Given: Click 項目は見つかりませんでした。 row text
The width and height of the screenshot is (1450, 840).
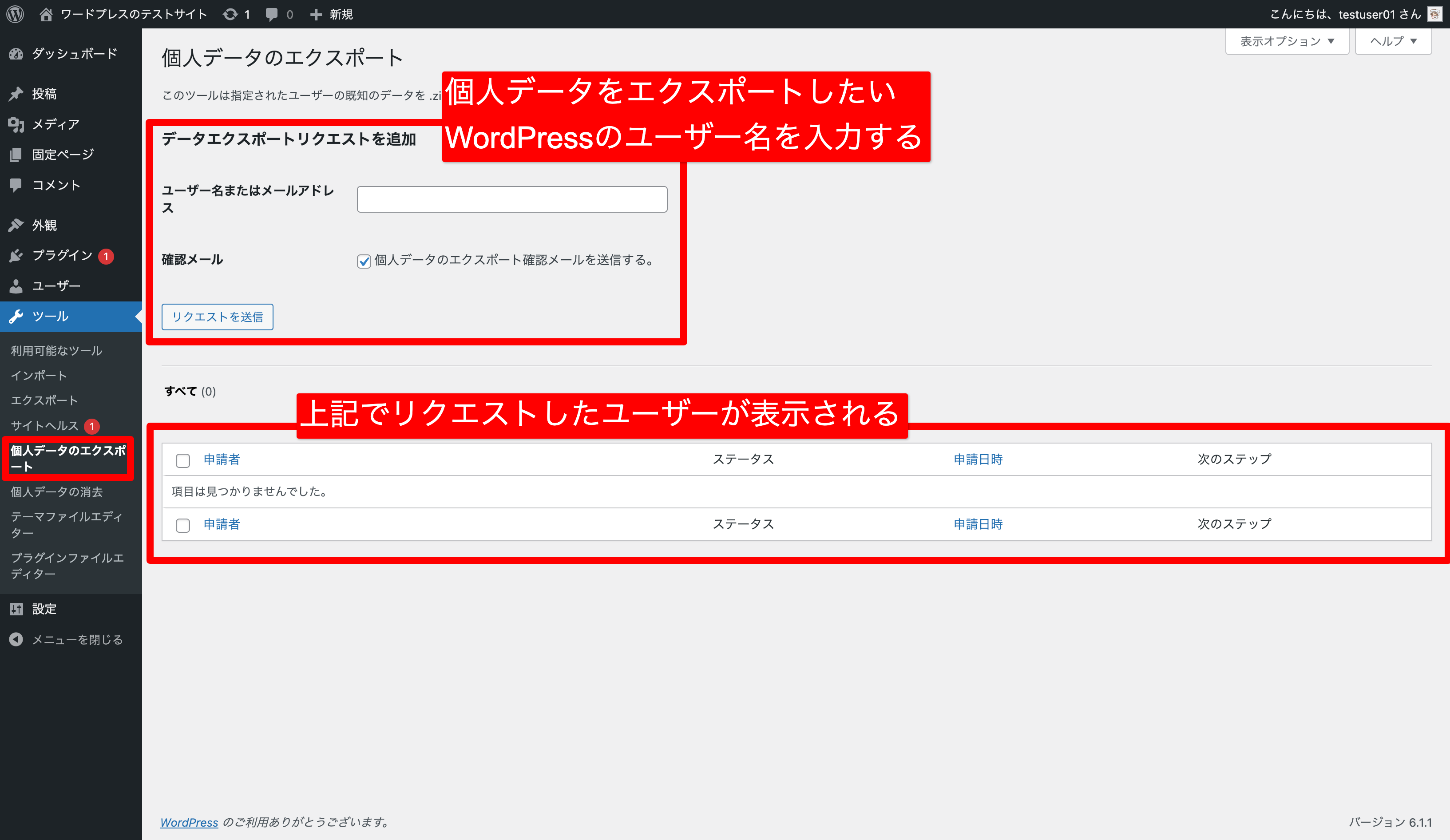Looking at the screenshot, I should coord(250,491).
